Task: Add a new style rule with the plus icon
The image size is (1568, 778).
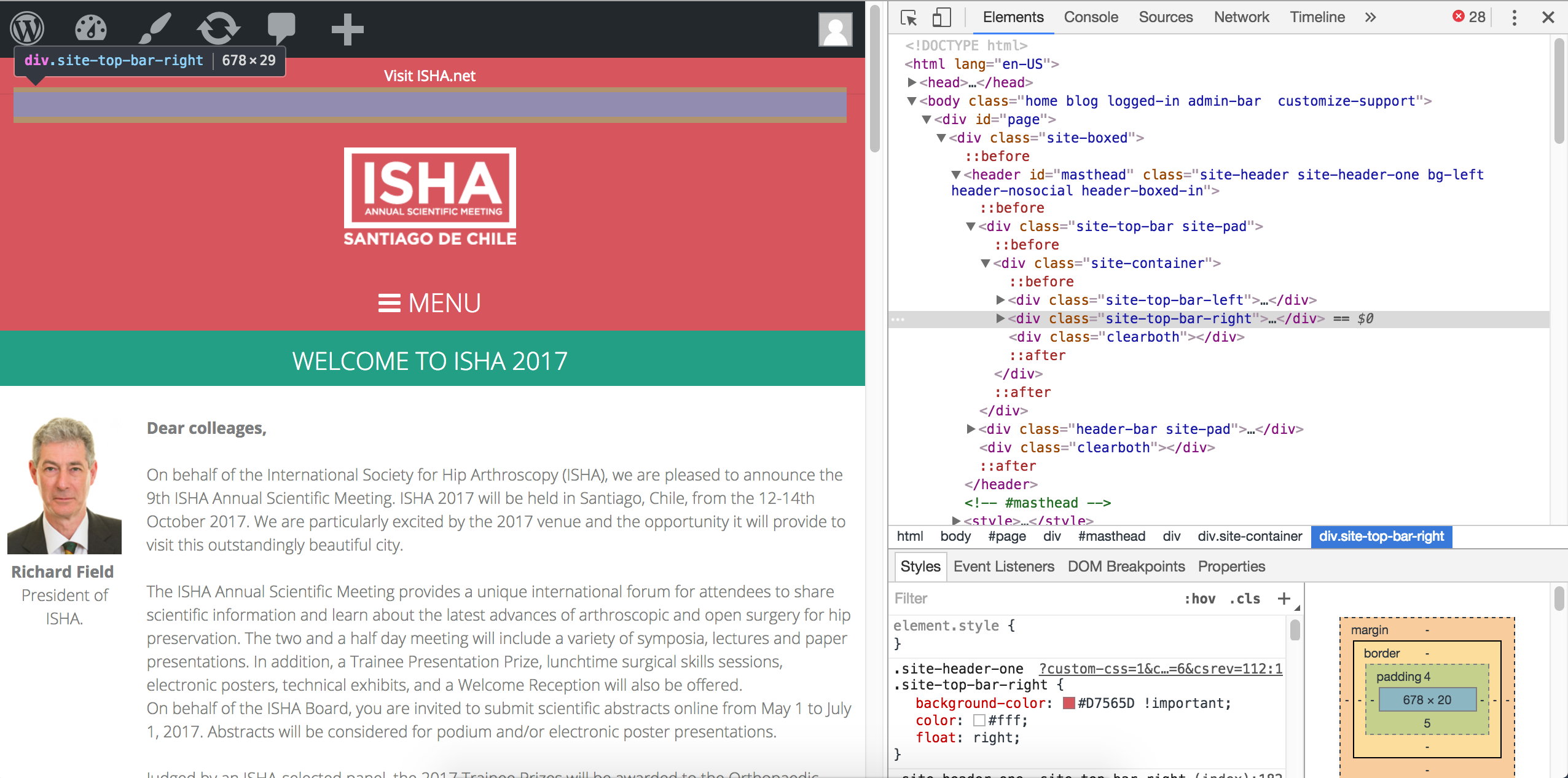Action: [1284, 599]
